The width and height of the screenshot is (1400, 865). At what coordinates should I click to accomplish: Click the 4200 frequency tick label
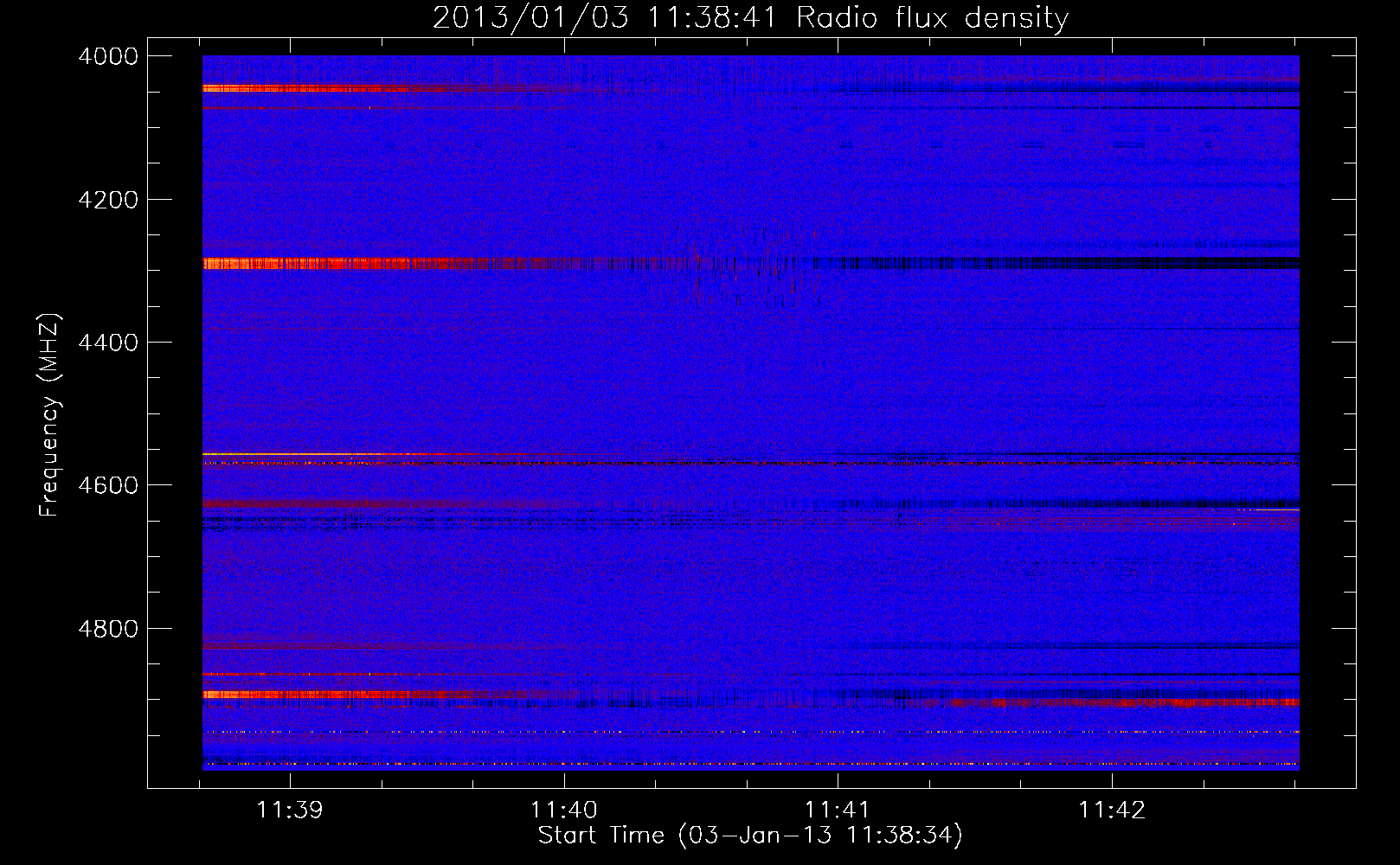click(108, 200)
